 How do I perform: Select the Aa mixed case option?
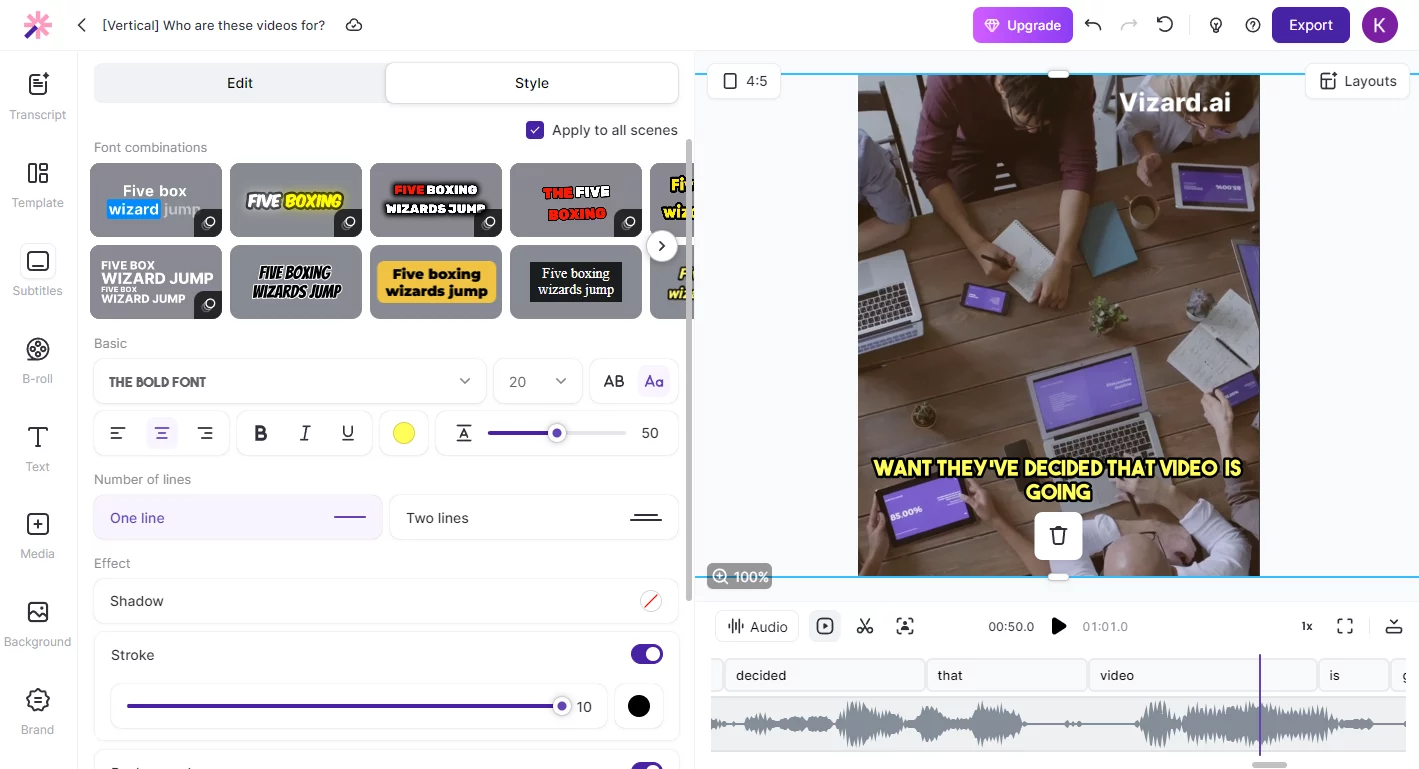[654, 381]
